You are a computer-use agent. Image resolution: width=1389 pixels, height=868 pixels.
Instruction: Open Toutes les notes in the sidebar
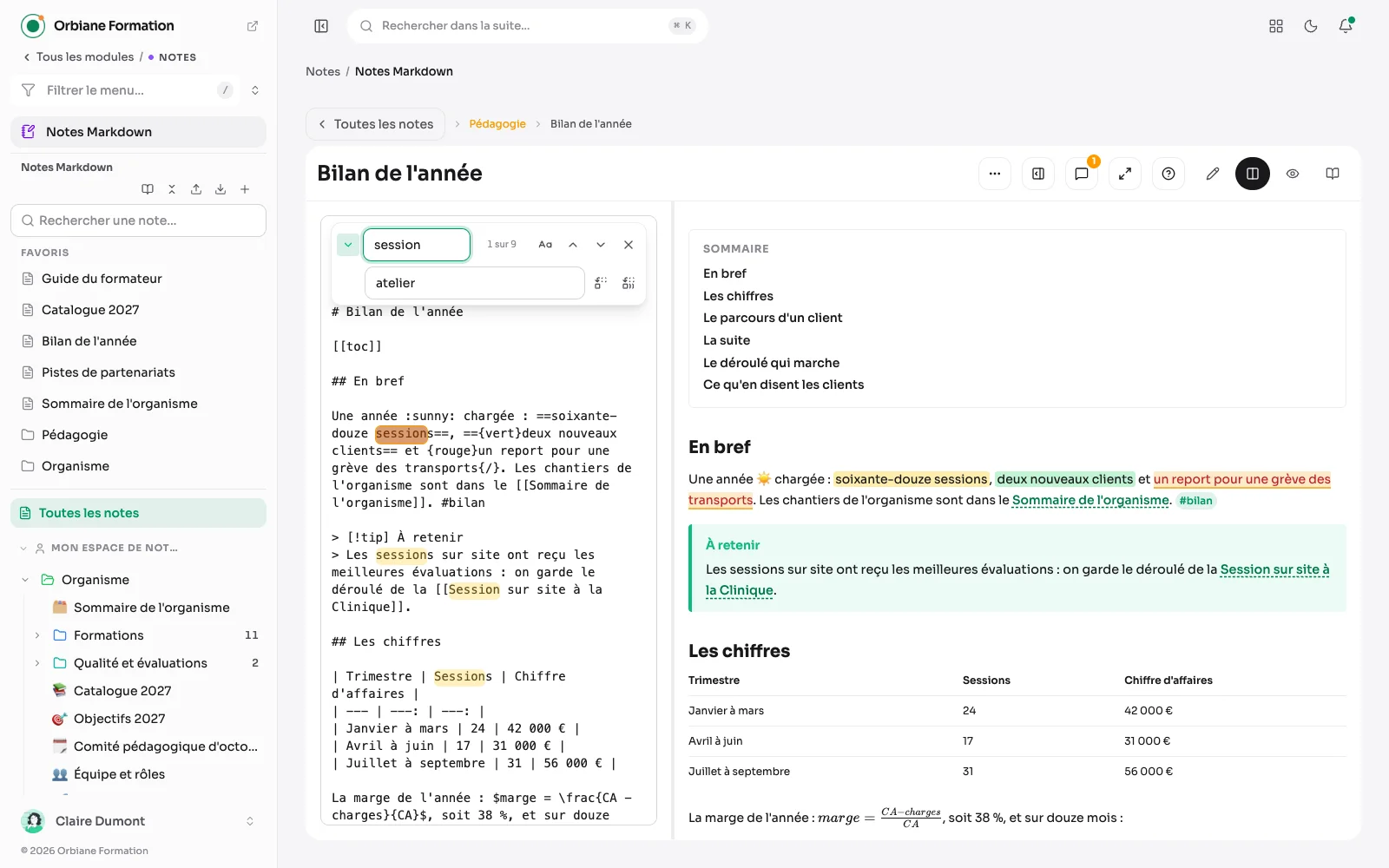(x=139, y=513)
